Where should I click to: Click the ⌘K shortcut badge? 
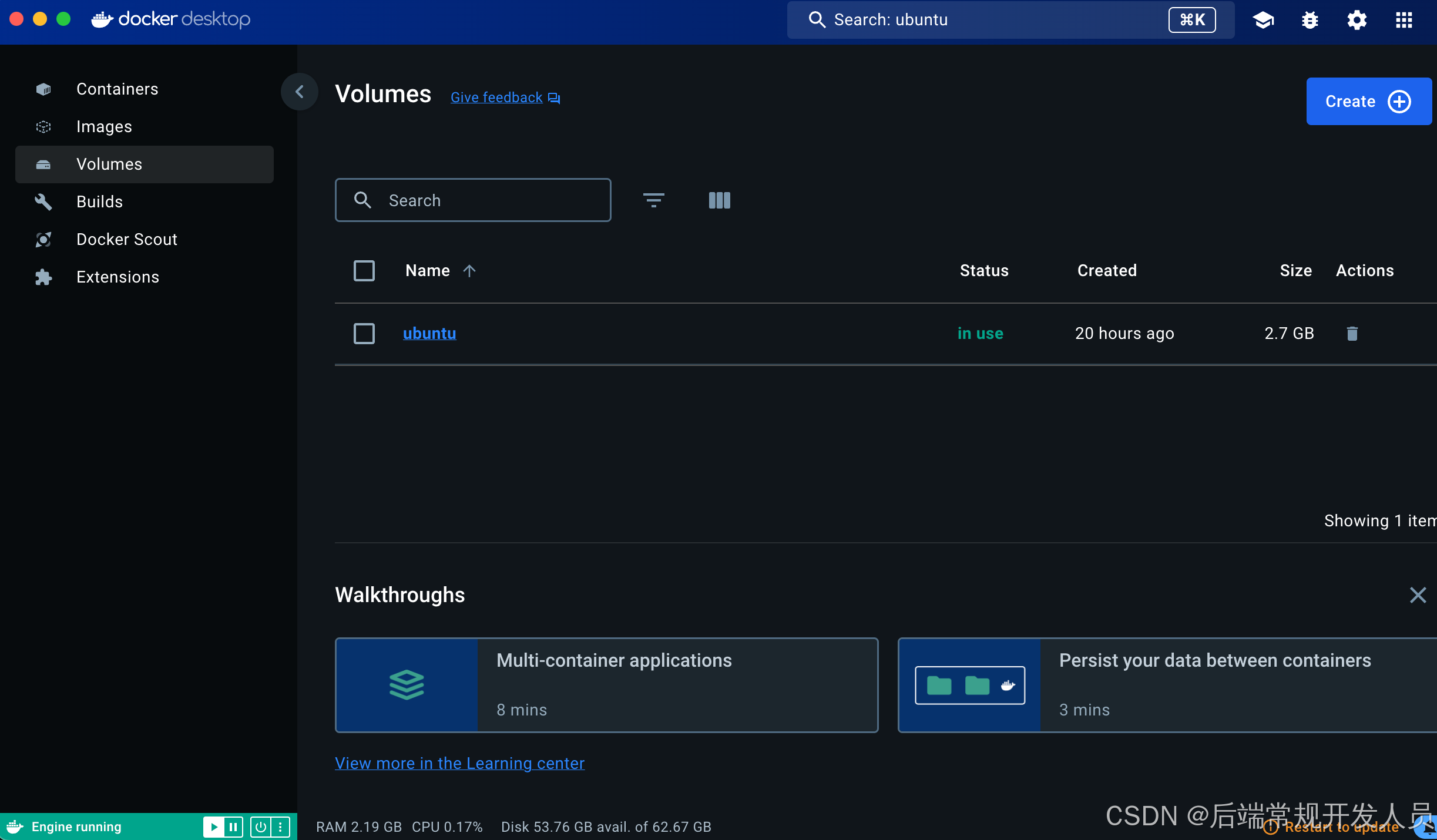point(1192,20)
